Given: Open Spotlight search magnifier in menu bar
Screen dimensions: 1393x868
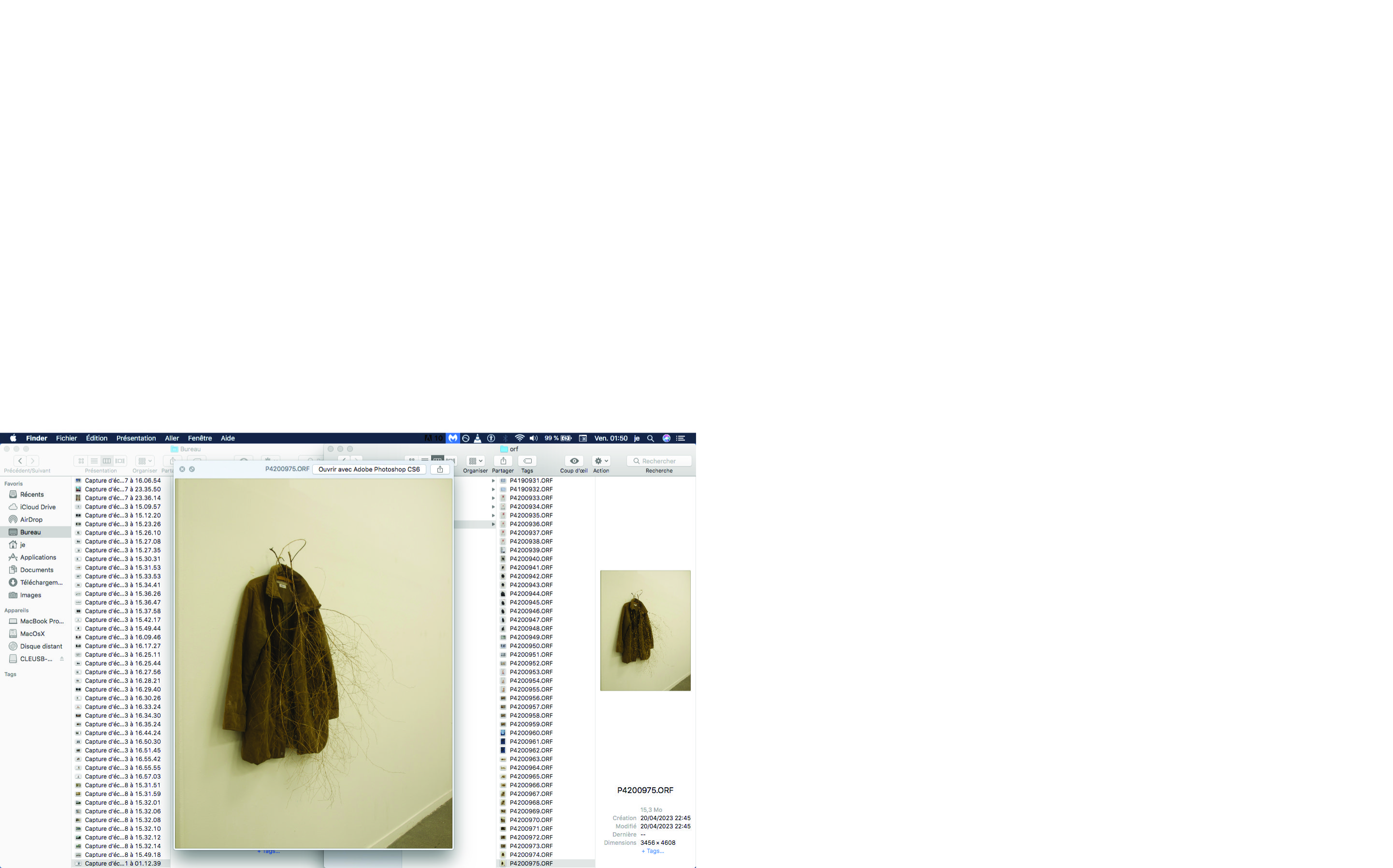Looking at the screenshot, I should click(x=650, y=438).
